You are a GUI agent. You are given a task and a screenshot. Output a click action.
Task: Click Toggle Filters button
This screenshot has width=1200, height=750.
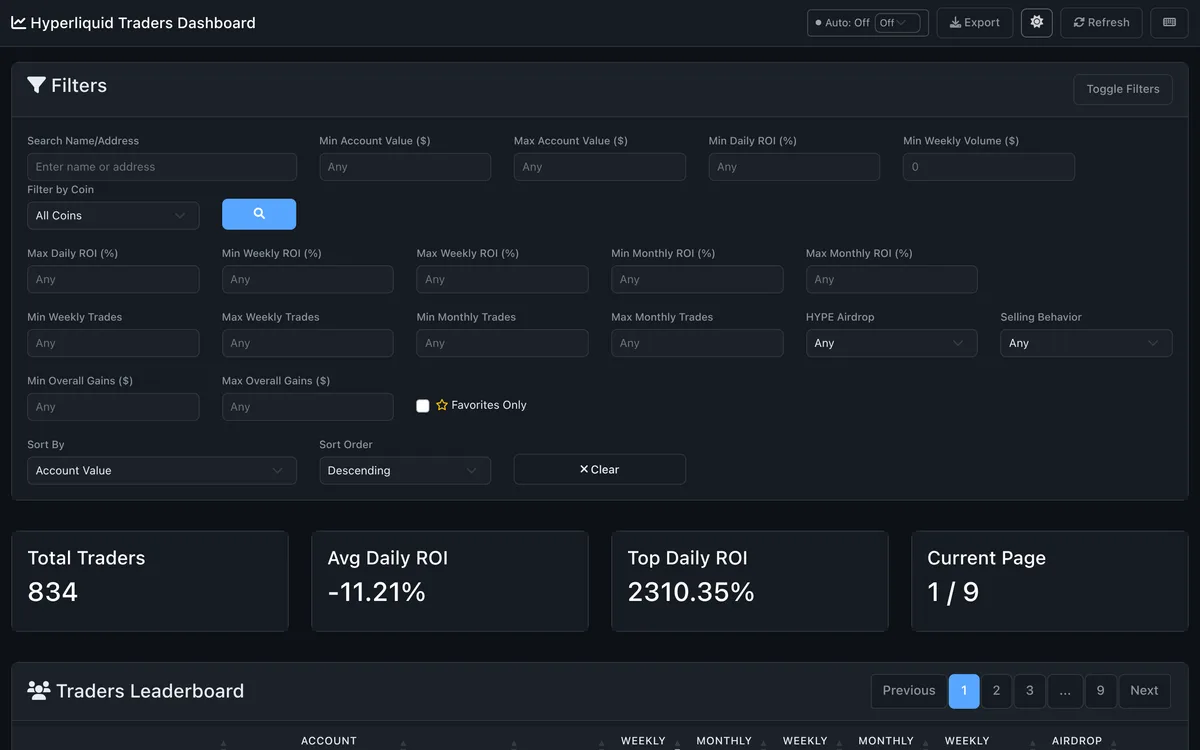(1123, 89)
